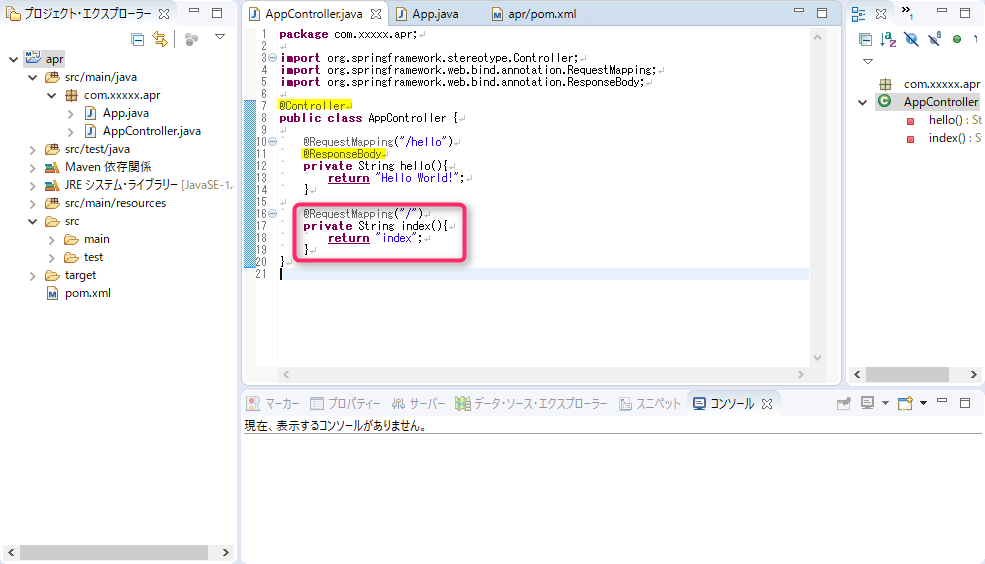This screenshot has height=564, width=985.
Task: Open the マーカー tab
Action: coord(273,403)
